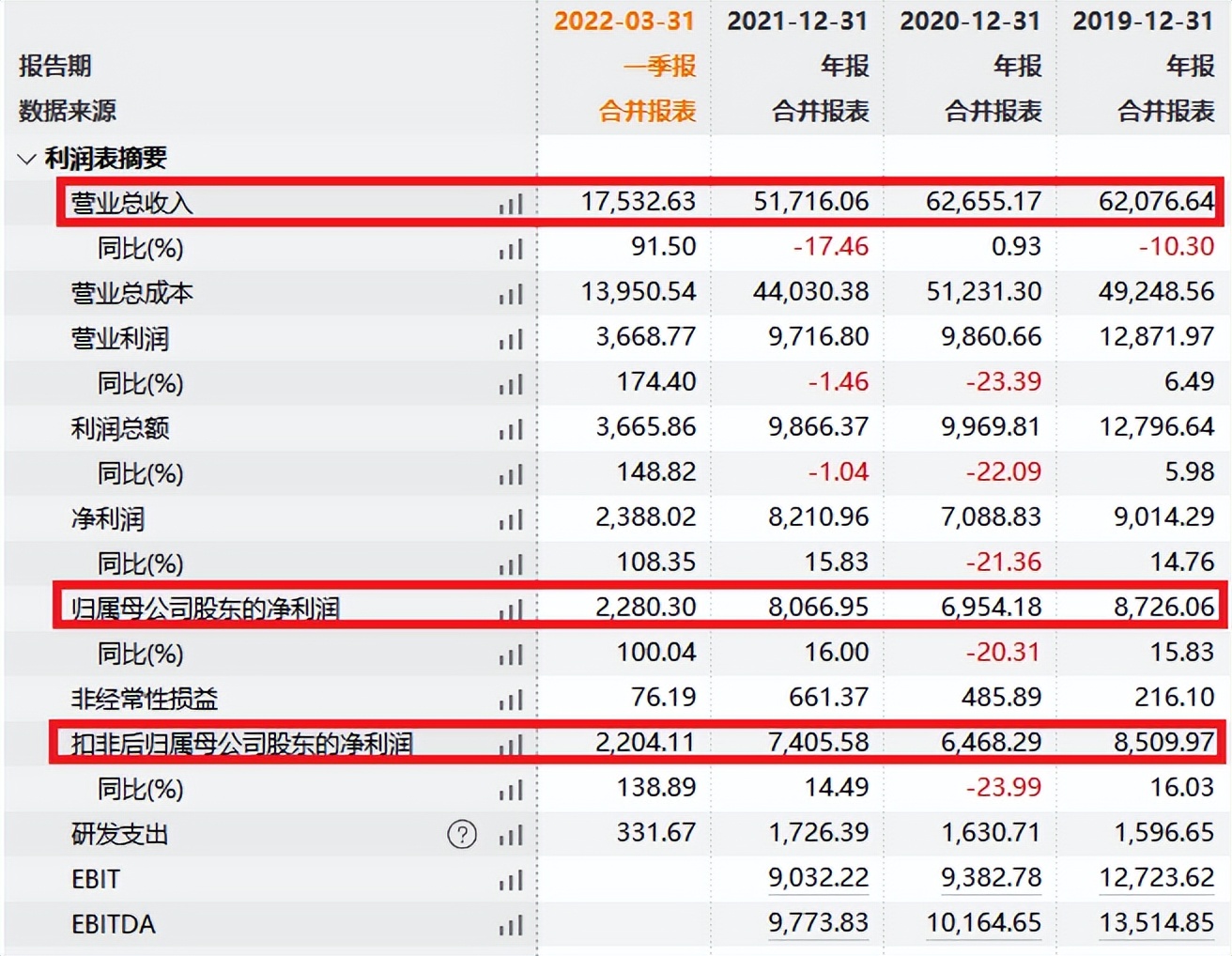
Task: Select the 营业总收入 row label
Action: tap(132, 203)
